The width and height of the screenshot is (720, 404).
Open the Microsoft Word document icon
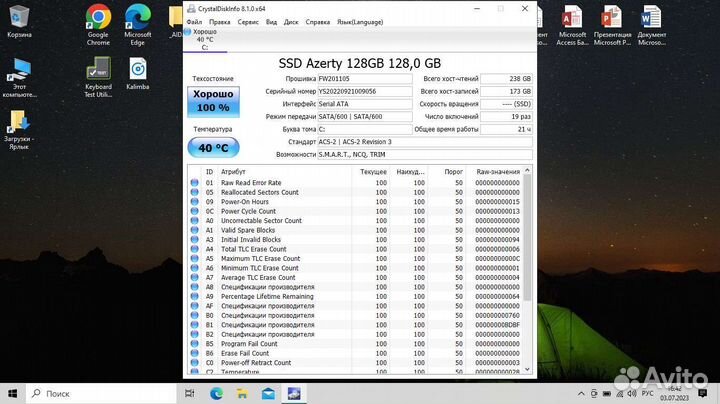652,25
